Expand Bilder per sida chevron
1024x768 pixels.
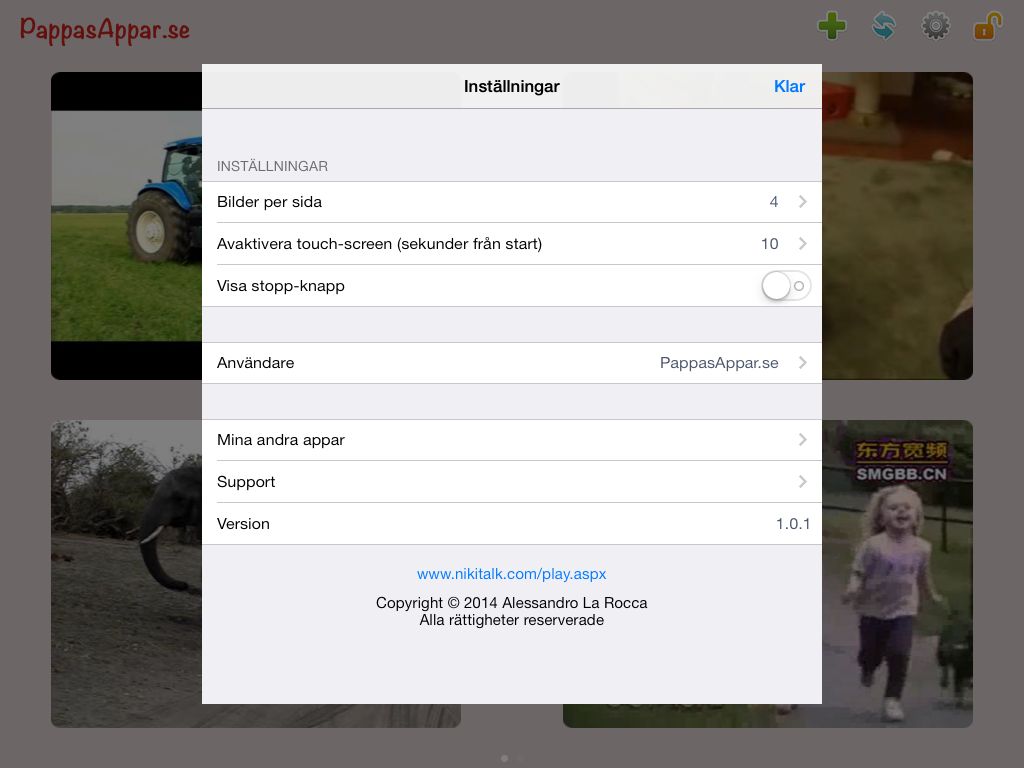pyautogui.click(x=803, y=202)
